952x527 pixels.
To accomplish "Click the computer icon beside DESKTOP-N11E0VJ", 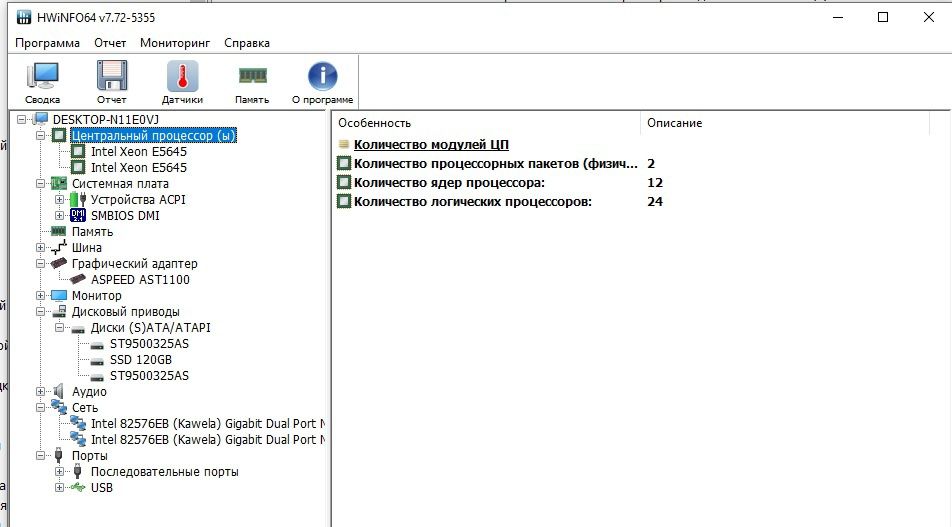I will pyautogui.click(x=41, y=119).
